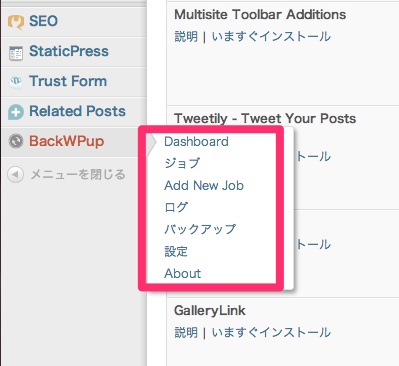Click the Trust Form icon

[x=16, y=82]
